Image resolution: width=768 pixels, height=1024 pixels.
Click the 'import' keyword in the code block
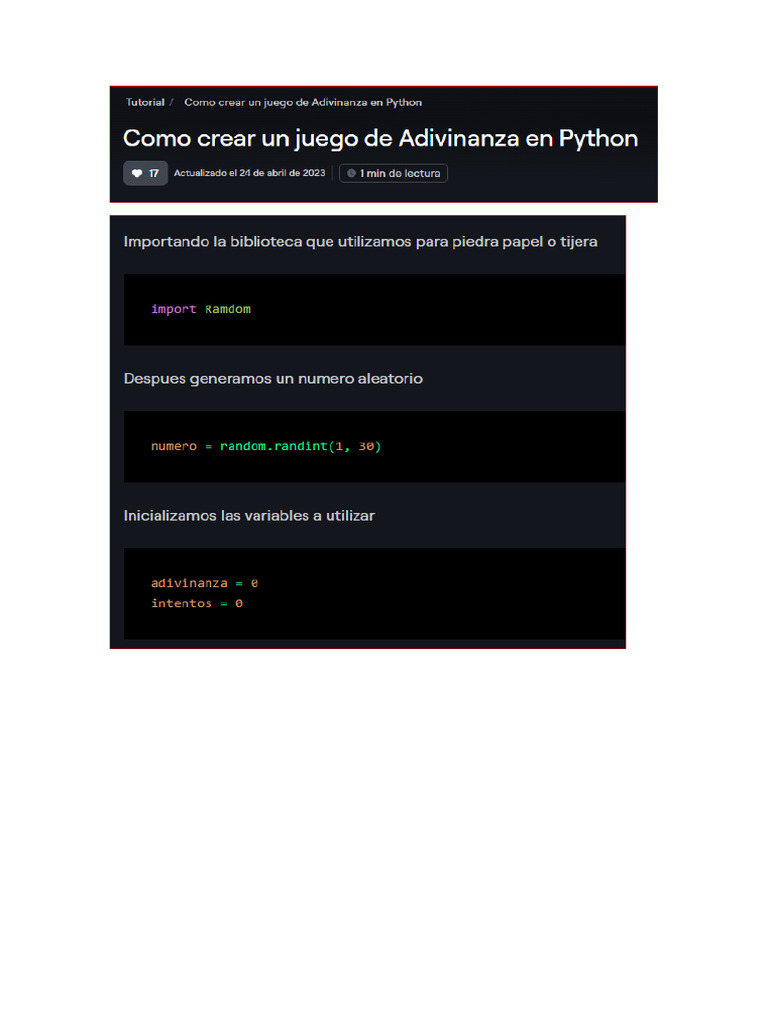coord(174,309)
